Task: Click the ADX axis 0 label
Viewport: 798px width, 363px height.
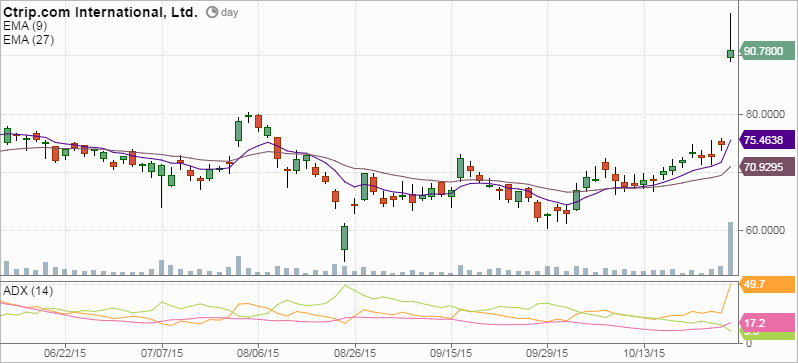Action: pos(749,343)
